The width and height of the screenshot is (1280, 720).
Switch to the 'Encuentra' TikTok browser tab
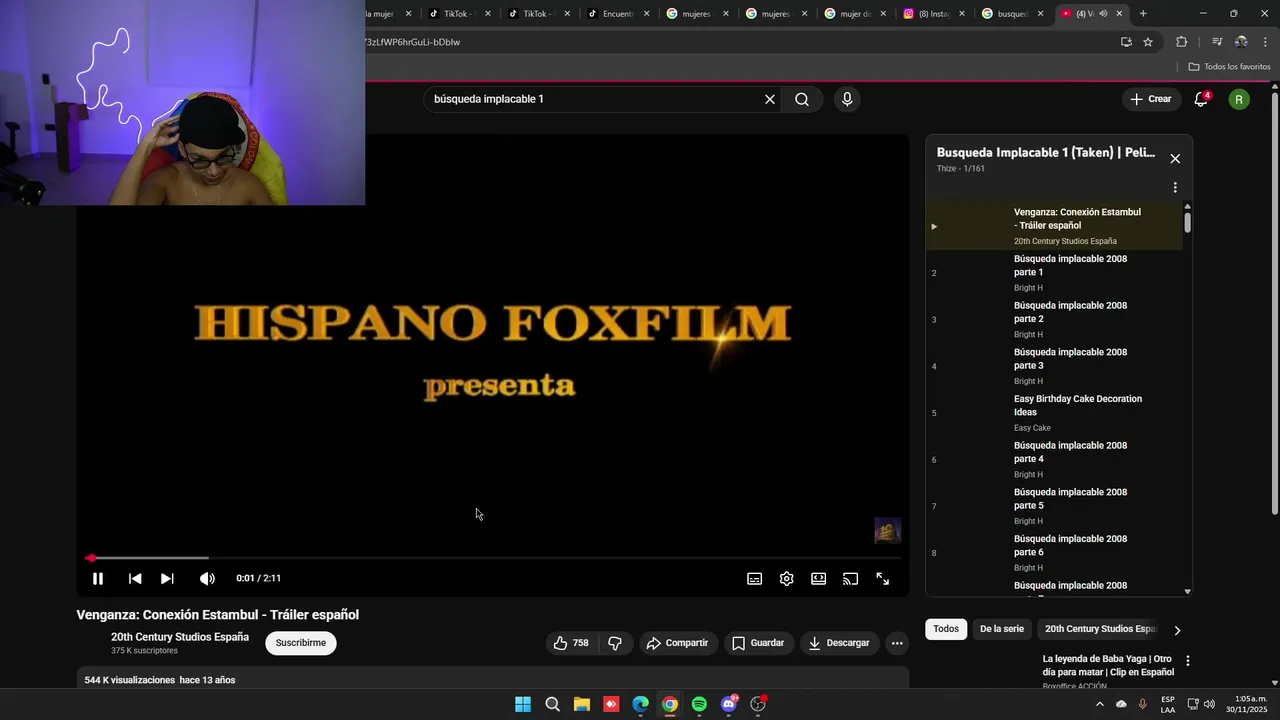point(619,14)
